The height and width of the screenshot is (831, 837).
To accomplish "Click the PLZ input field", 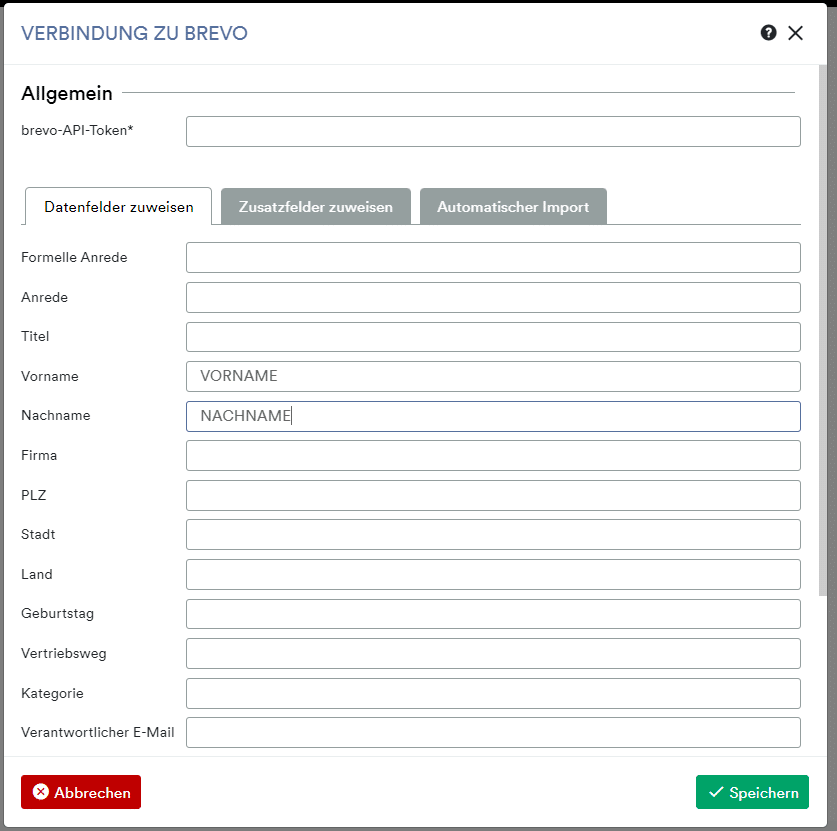I will click(x=493, y=495).
